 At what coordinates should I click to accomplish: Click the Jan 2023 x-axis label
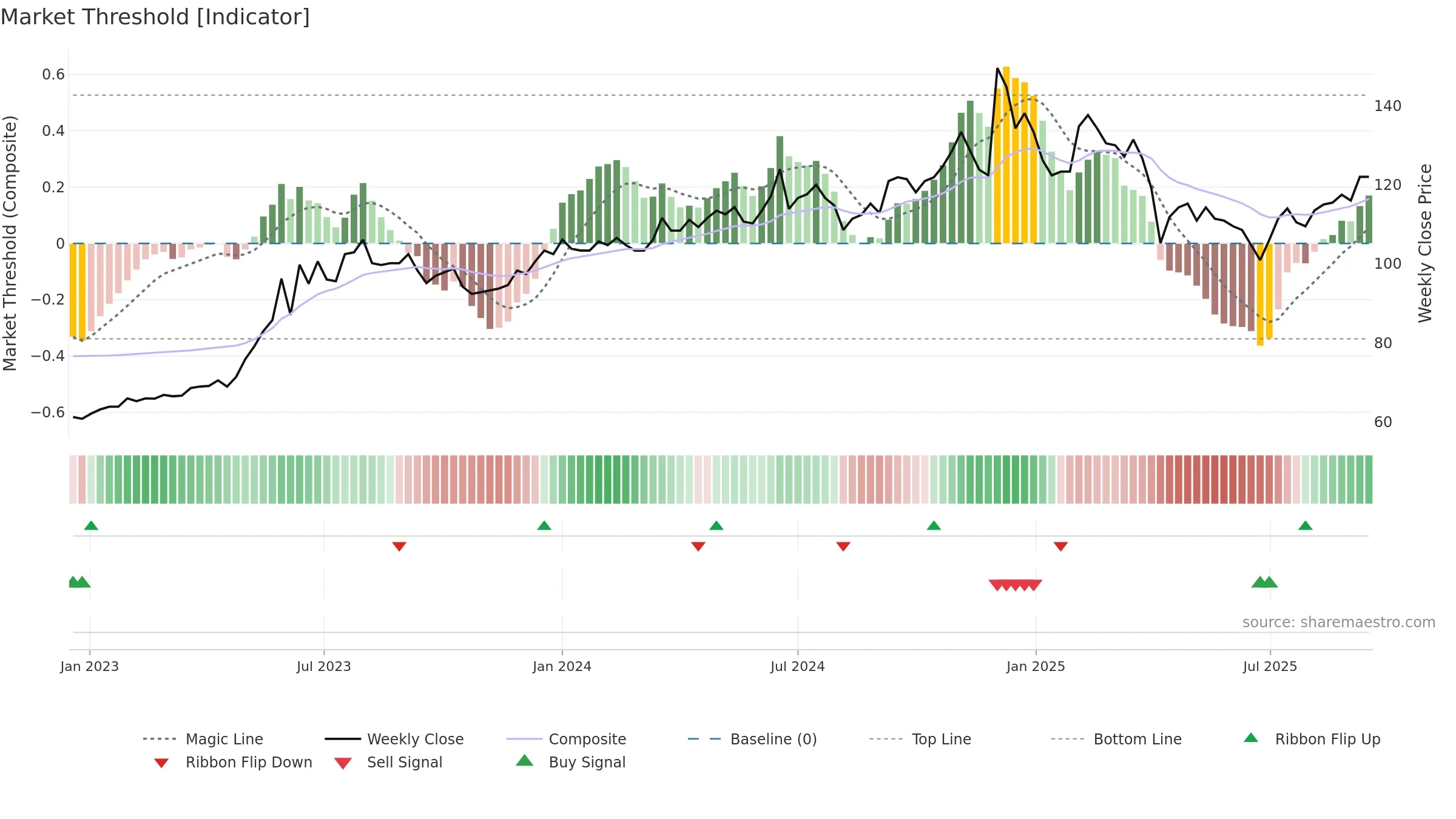90,666
